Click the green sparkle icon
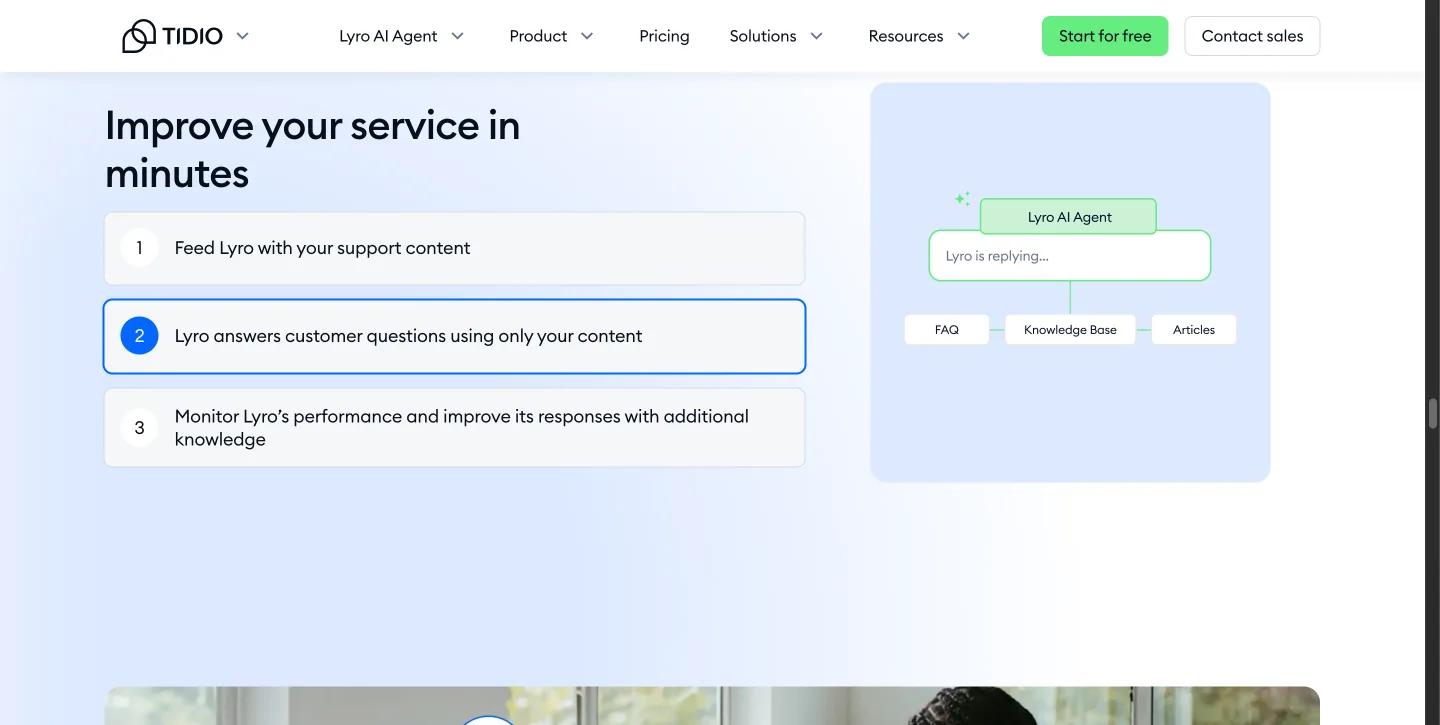 962,198
